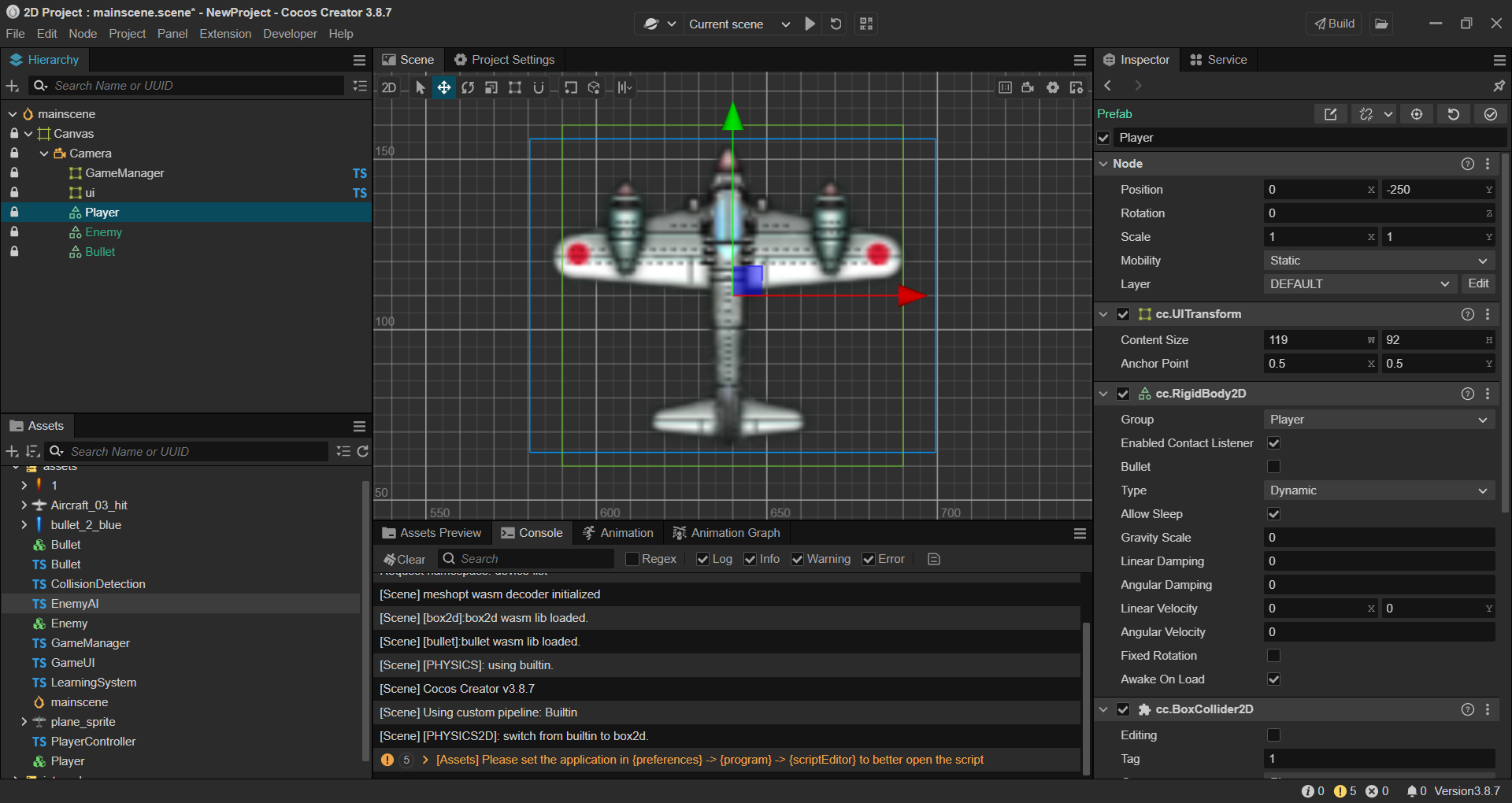The image size is (1512, 803).
Task: Disable the Warning filter in Console
Action: click(798, 559)
